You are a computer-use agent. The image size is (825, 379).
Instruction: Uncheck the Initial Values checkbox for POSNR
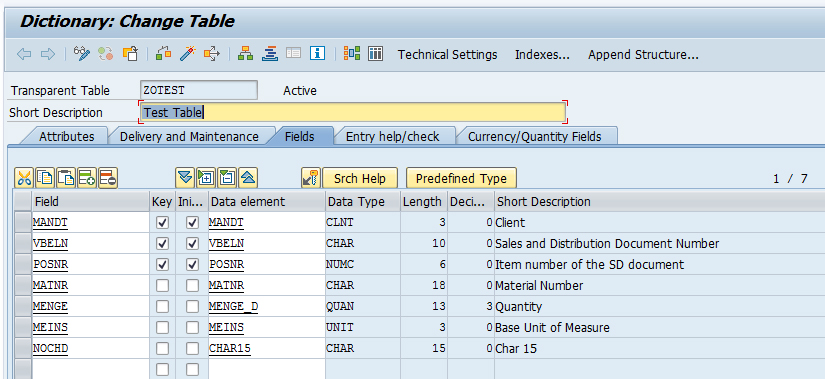[x=193, y=264]
